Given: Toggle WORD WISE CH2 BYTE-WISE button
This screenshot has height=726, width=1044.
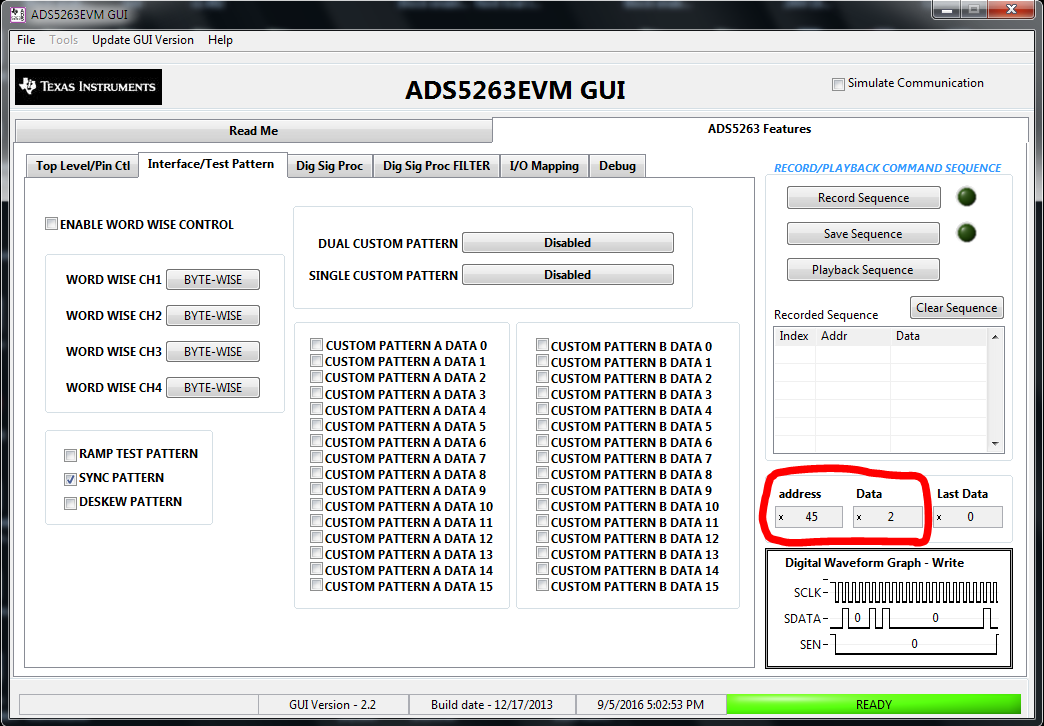Looking at the screenshot, I should pos(213,316).
